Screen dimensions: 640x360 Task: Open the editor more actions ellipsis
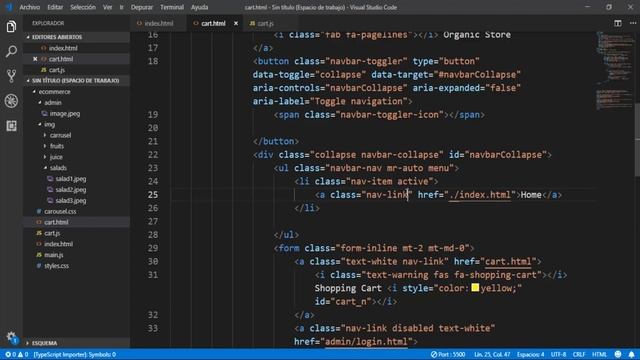633,23
